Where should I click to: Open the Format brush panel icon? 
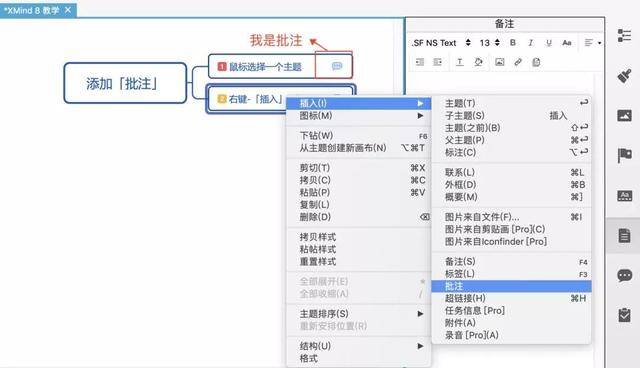[624, 76]
